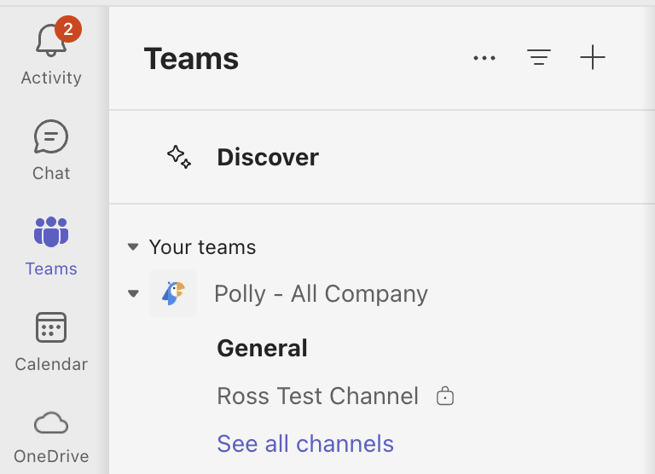
Task: Click the Teams label in sidebar
Action: coord(51,269)
